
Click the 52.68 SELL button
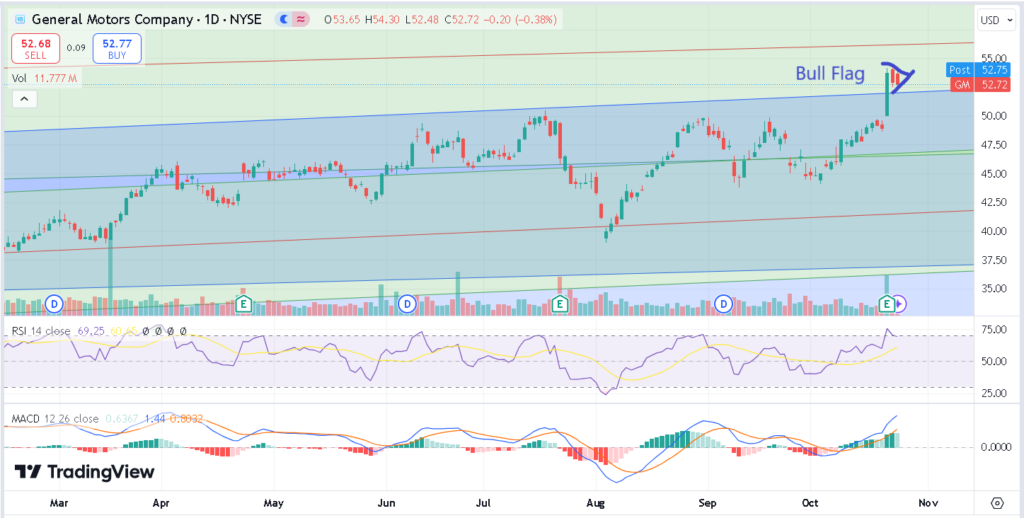pos(35,49)
